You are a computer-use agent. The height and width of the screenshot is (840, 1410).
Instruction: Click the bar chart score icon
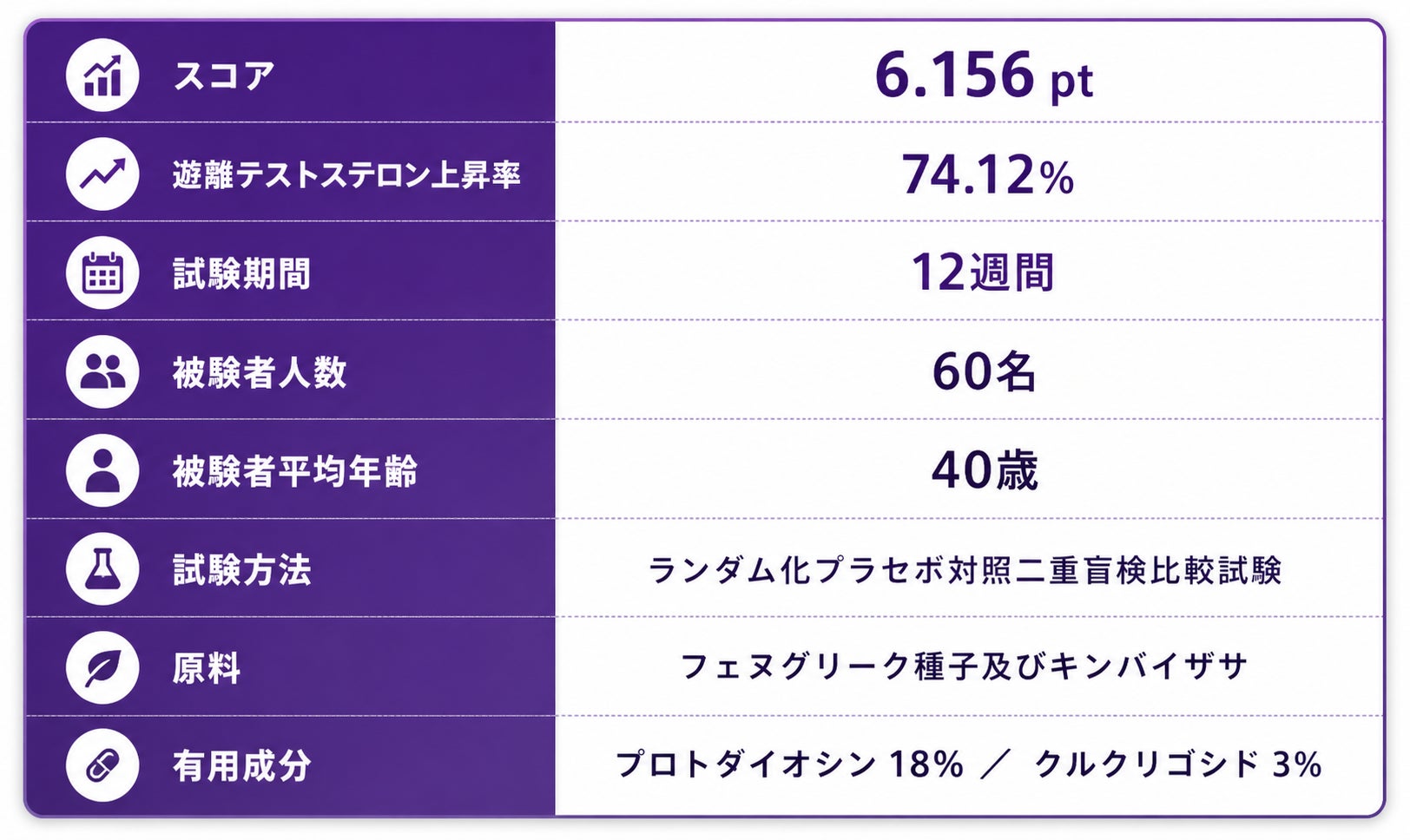(x=102, y=75)
